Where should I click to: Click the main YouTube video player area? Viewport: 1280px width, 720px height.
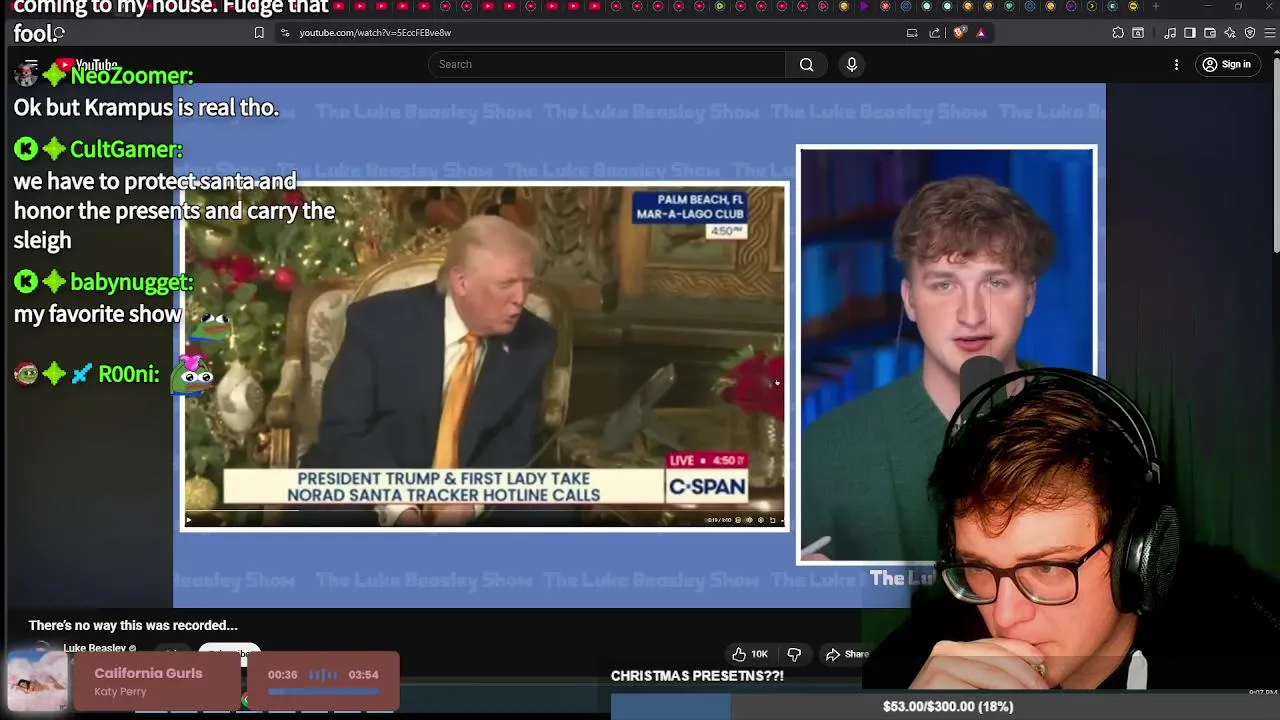[x=639, y=345]
